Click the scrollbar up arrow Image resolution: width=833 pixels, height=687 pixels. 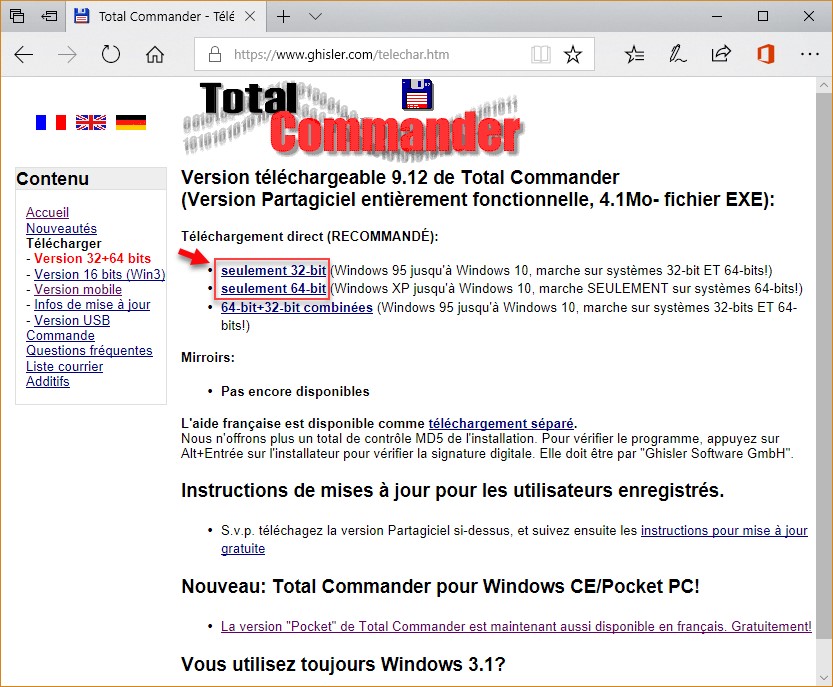[x=824, y=85]
